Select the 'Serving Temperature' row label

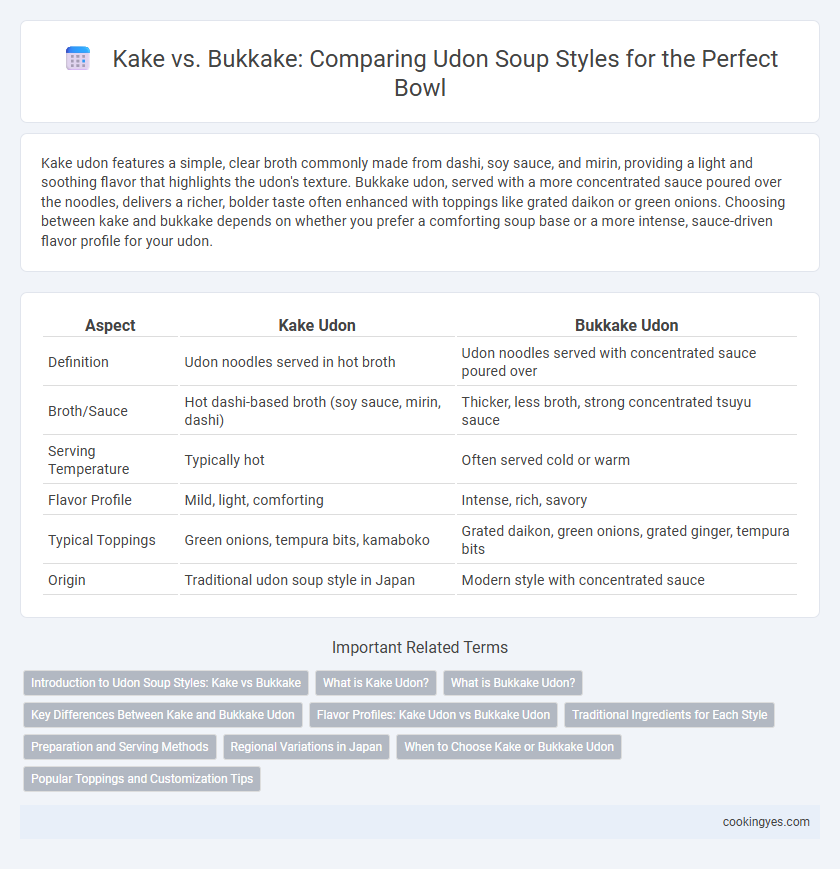click(89, 460)
